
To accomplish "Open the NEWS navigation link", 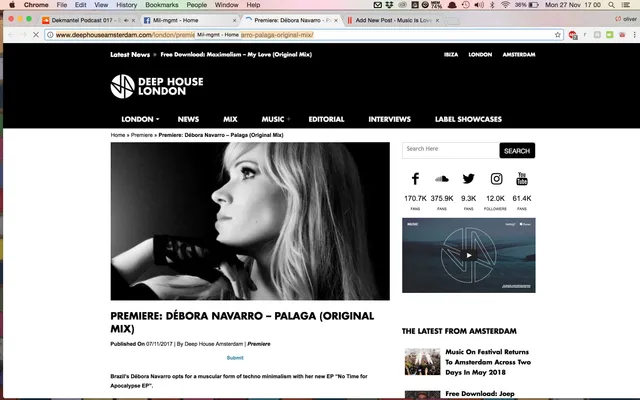I will click(188, 119).
